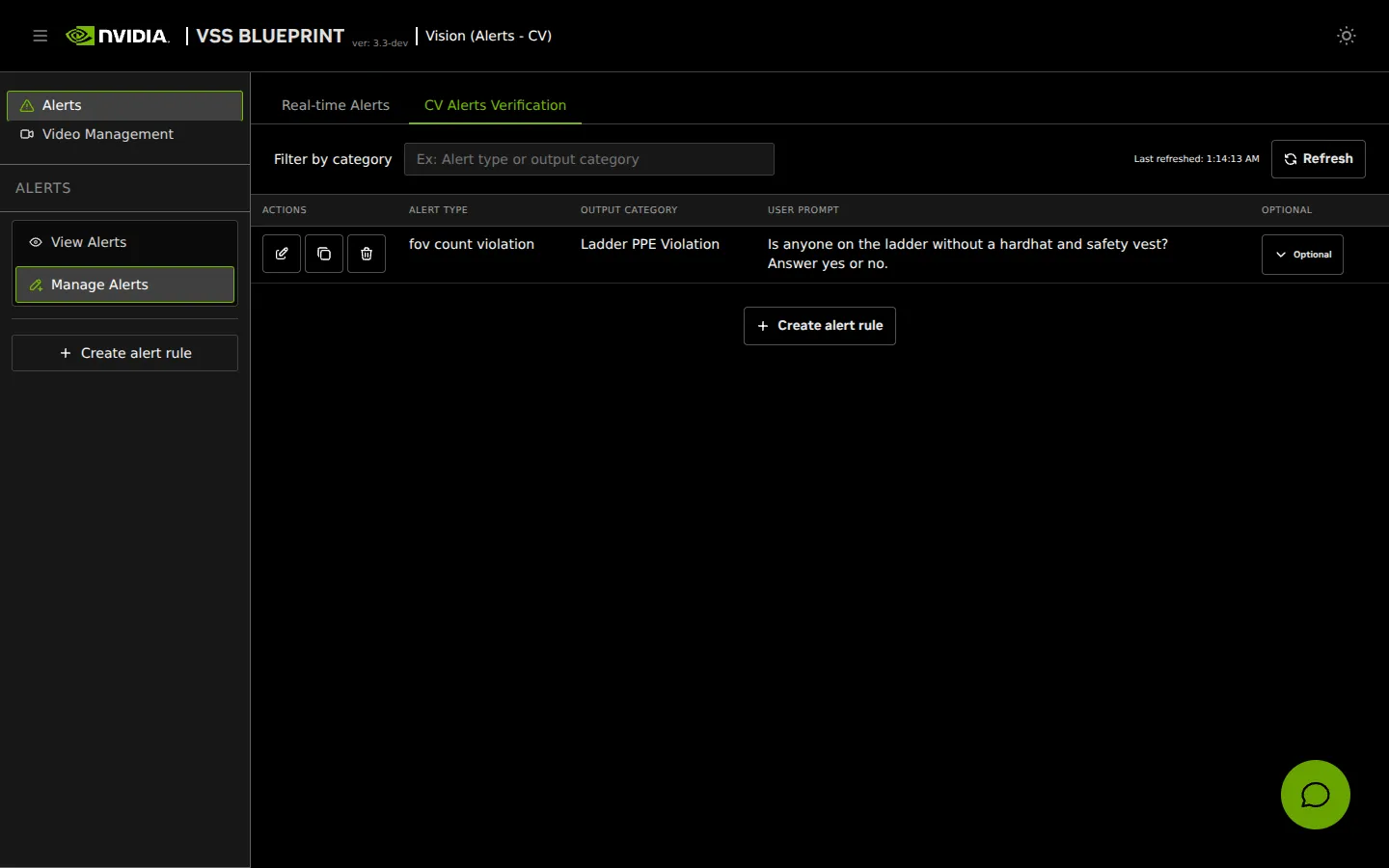Image resolution: width=1389 pixels, height=868 pixels.
Task: Open the hamburger navigation menu
Action: click(41, 36)
